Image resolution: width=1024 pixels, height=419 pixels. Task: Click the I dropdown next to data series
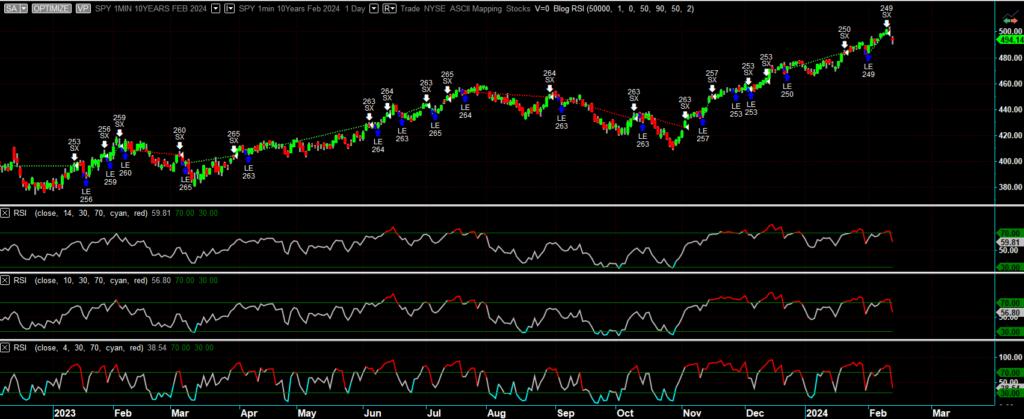(230, 7)
